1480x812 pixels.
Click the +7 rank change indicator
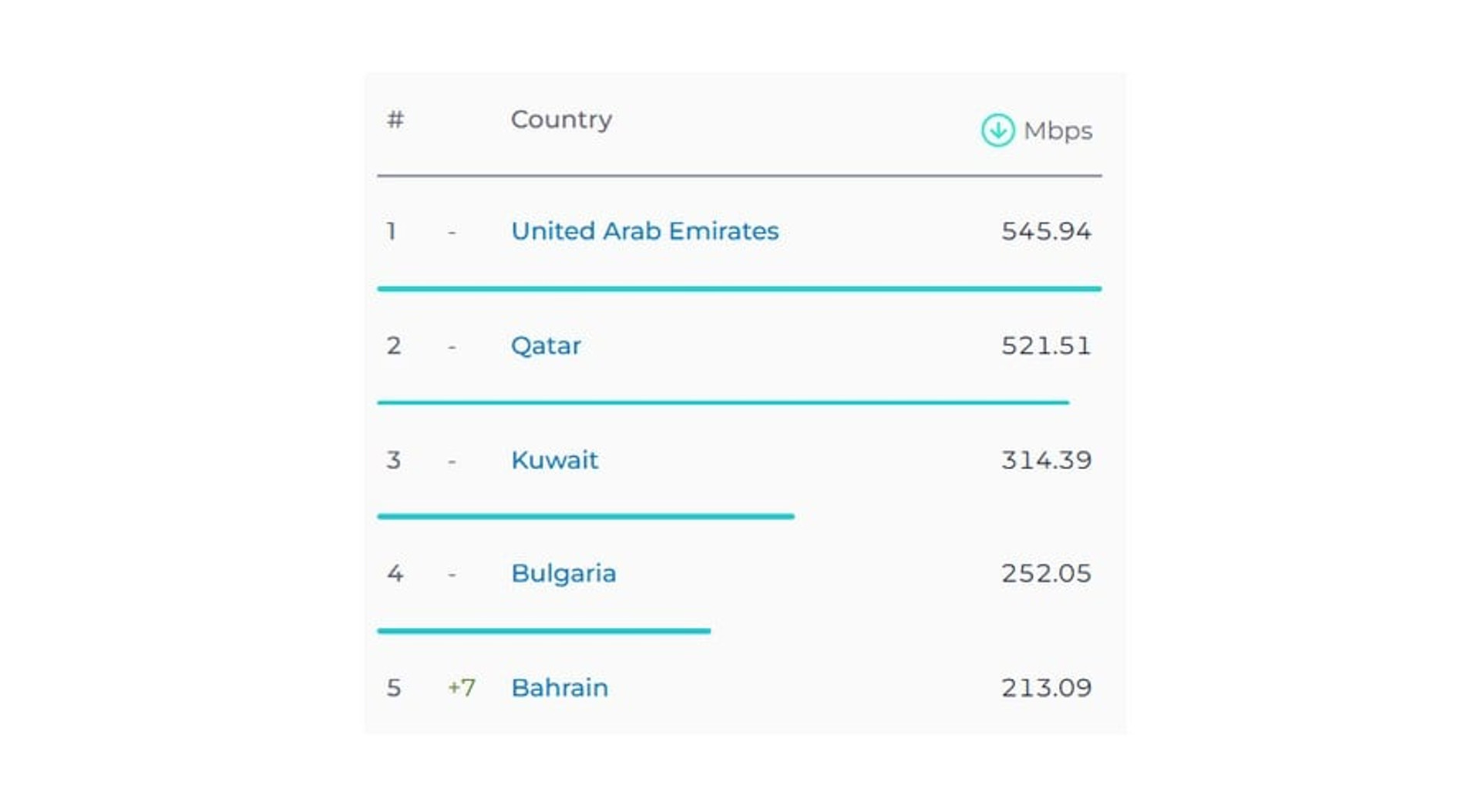point(462,688)
